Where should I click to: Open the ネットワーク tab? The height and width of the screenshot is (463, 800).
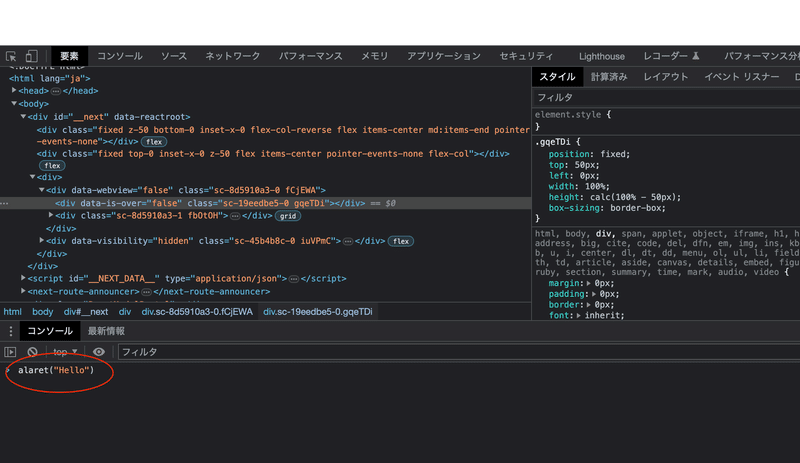(x=233, y=56)
